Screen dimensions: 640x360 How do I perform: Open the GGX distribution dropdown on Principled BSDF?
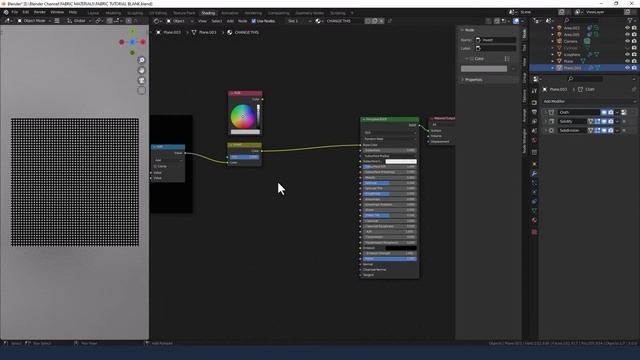pos(389,133)
